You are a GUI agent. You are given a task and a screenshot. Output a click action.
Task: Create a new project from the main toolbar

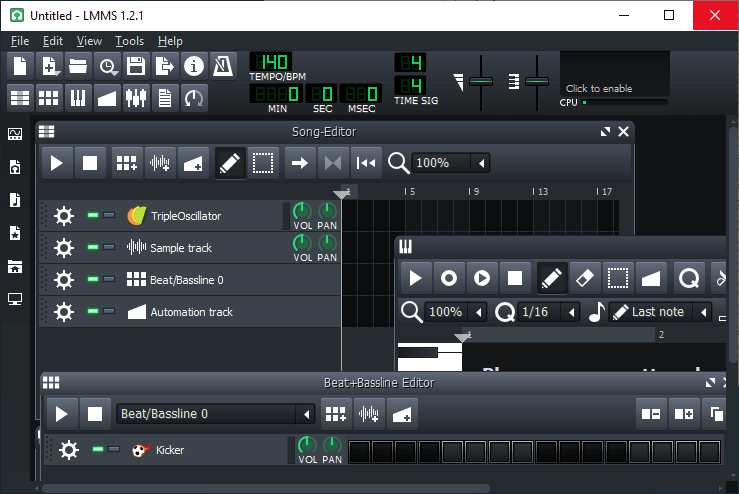pos(20,66)
